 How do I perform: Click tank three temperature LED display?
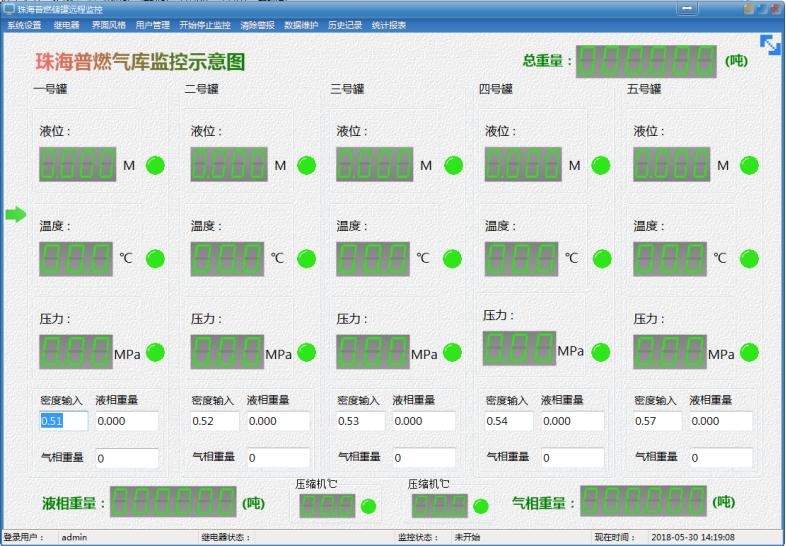pyautogui.click(x=373, y=259)
